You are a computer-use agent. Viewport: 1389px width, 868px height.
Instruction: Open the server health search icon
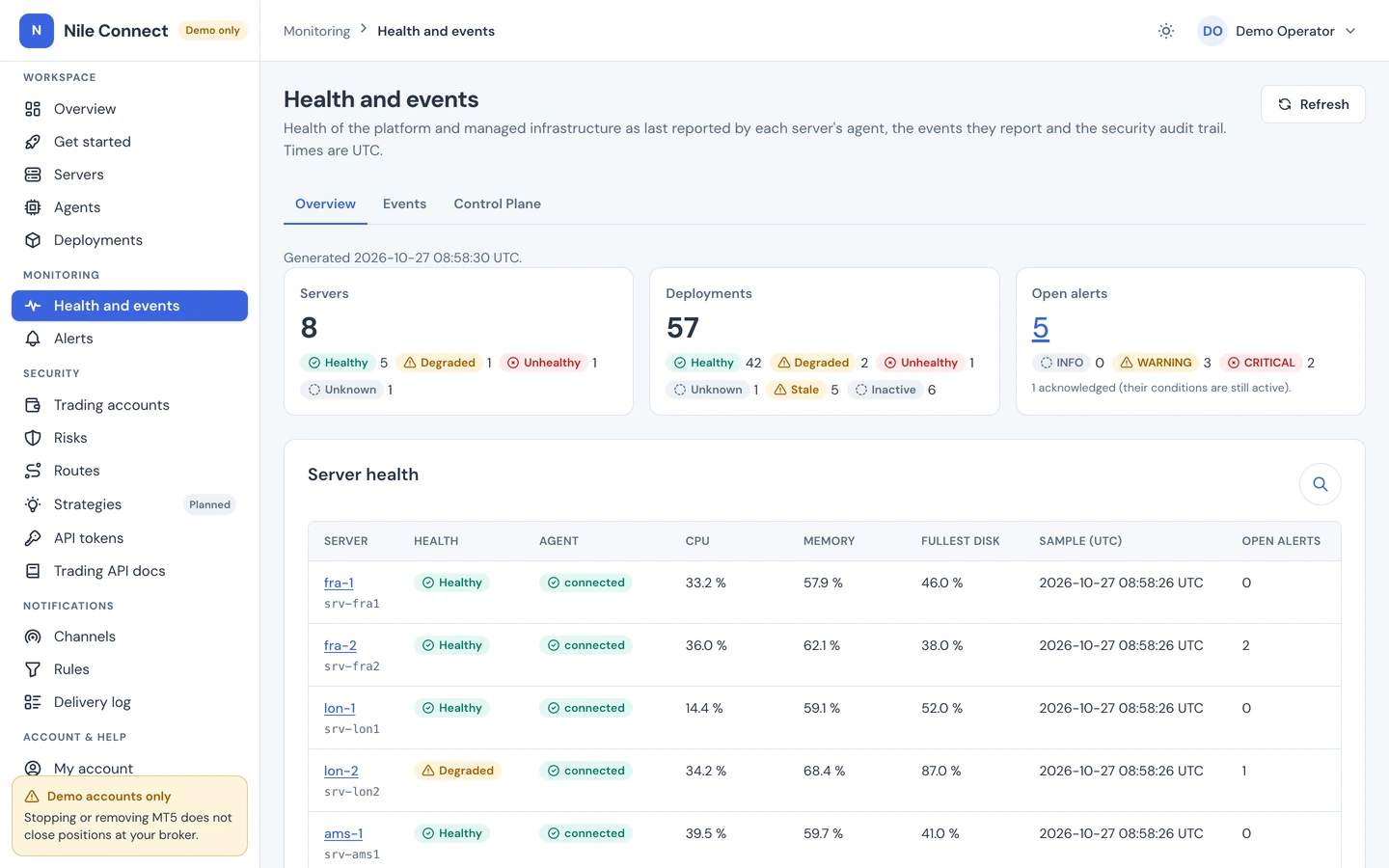coord(1321,484)
